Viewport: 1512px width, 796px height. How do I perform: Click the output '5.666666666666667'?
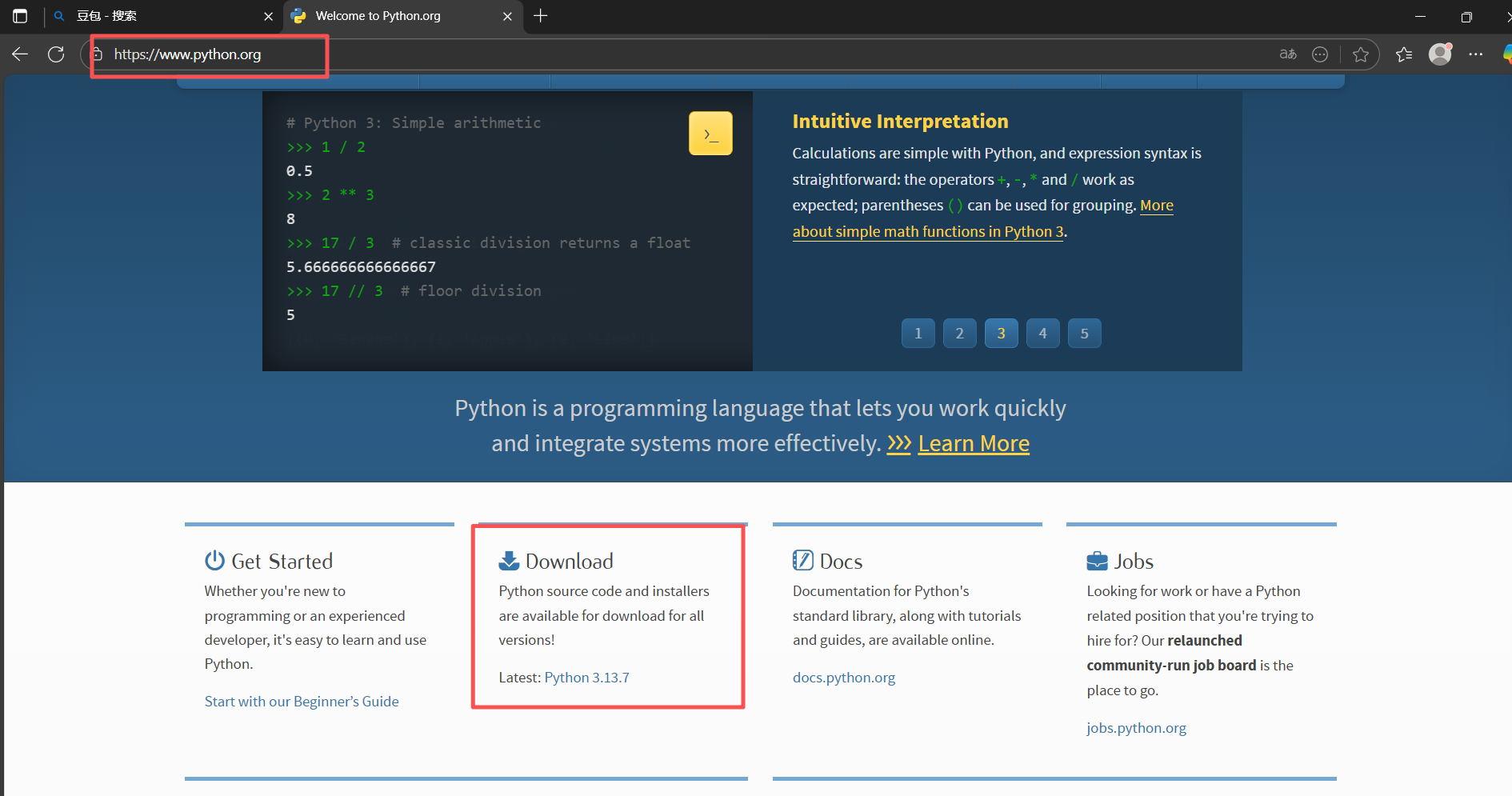click(361, 267)
